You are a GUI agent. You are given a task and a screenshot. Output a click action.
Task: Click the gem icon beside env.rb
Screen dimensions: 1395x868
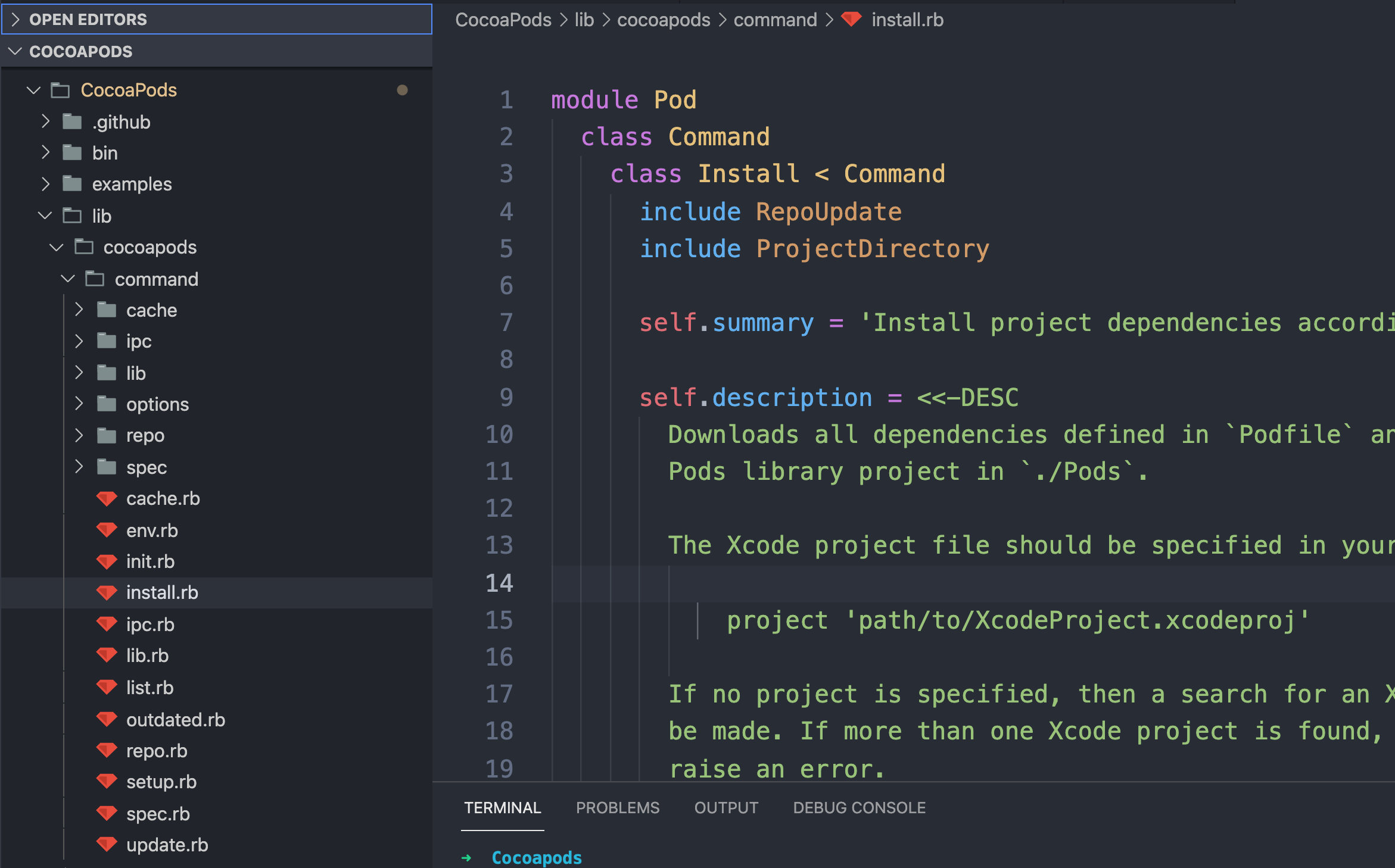point(107,530)
